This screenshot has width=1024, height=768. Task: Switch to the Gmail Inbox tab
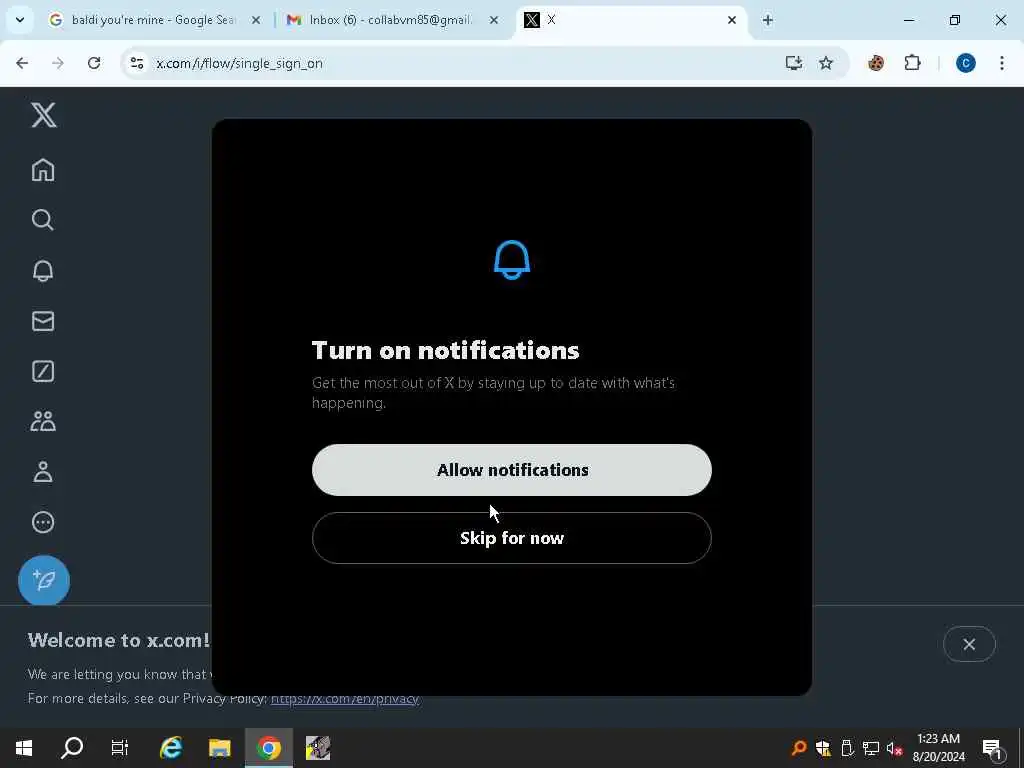(392, 20)
